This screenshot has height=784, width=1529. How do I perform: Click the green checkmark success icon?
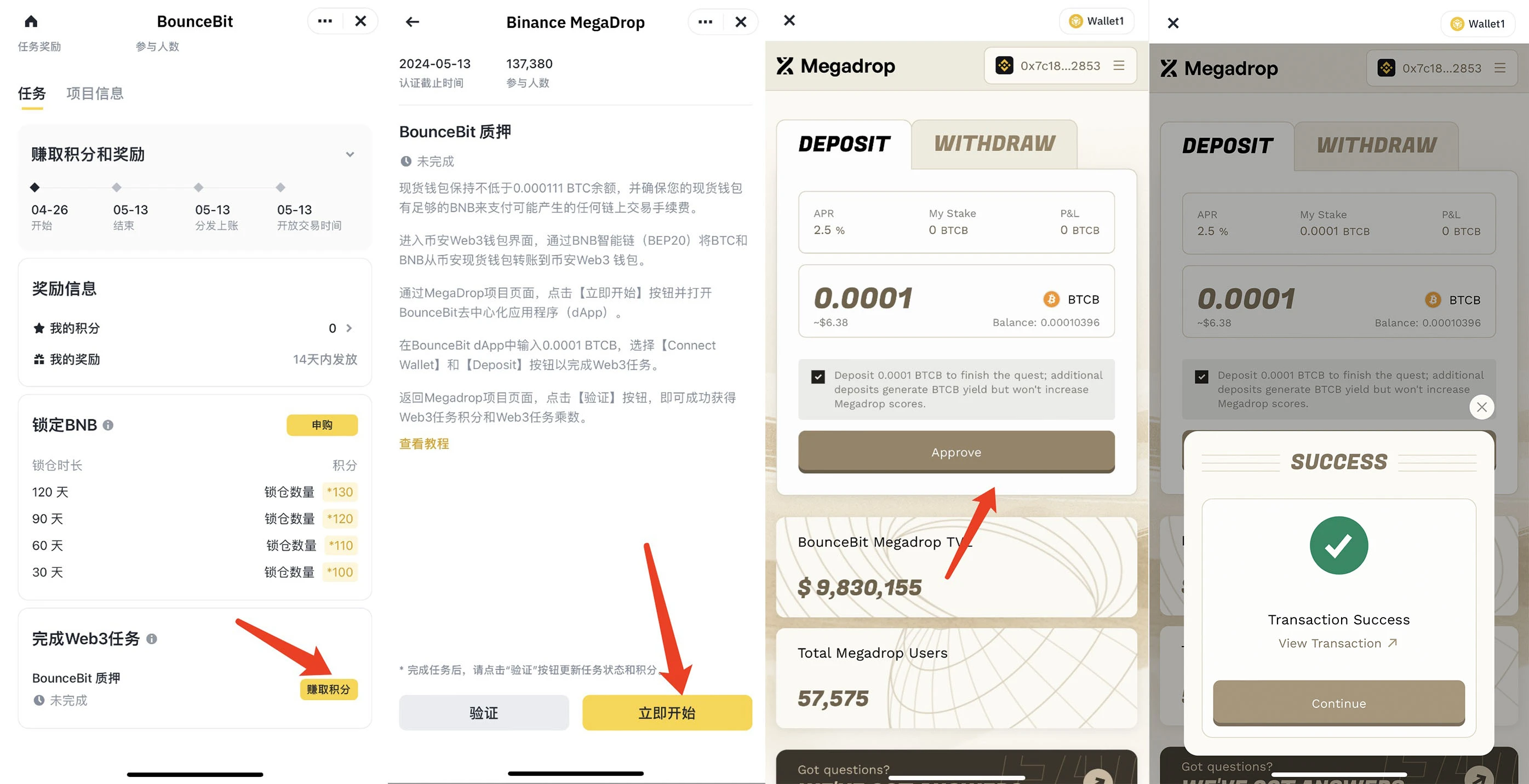tap(1338, 543)
